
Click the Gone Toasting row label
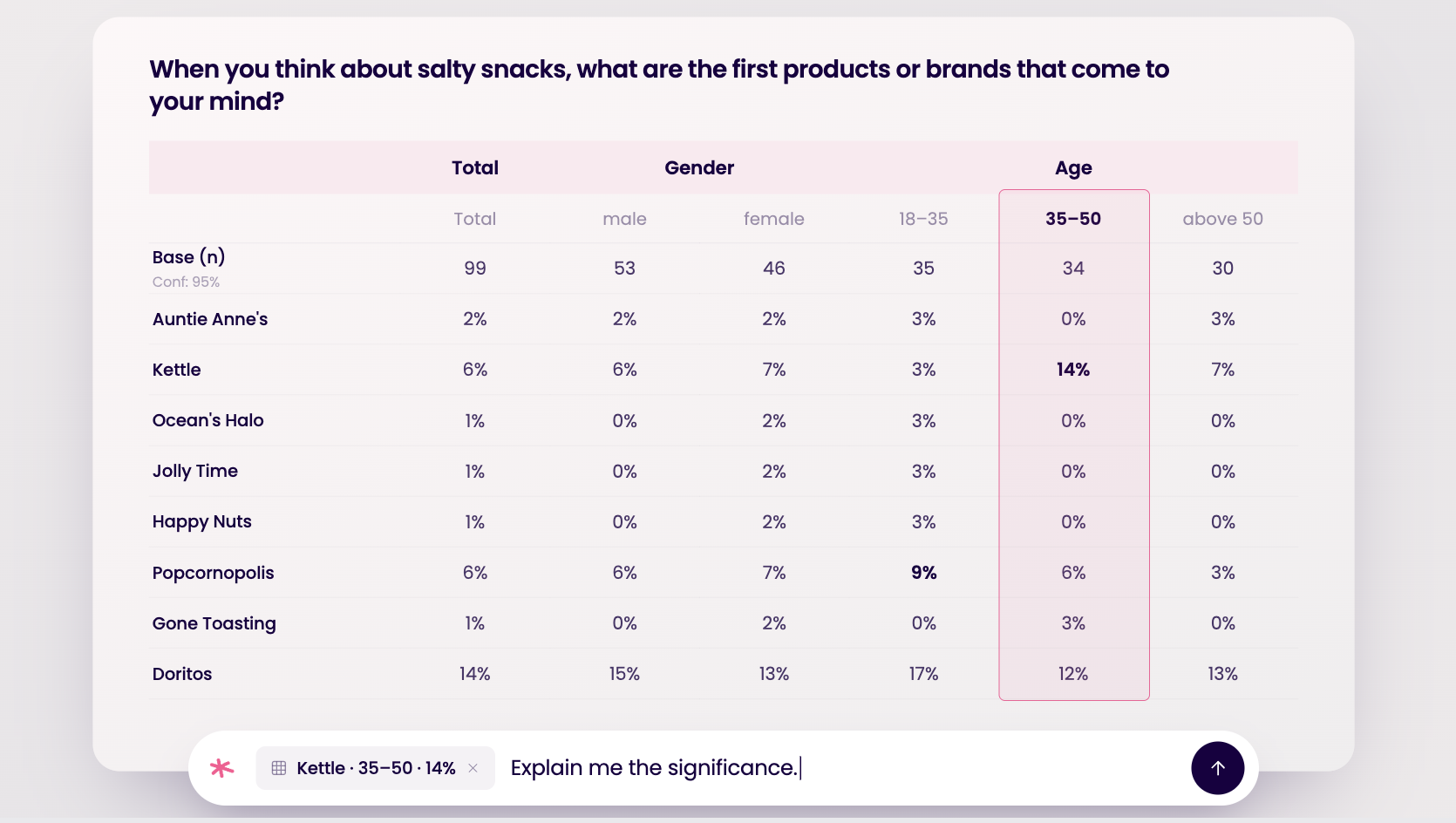(214, 623)
